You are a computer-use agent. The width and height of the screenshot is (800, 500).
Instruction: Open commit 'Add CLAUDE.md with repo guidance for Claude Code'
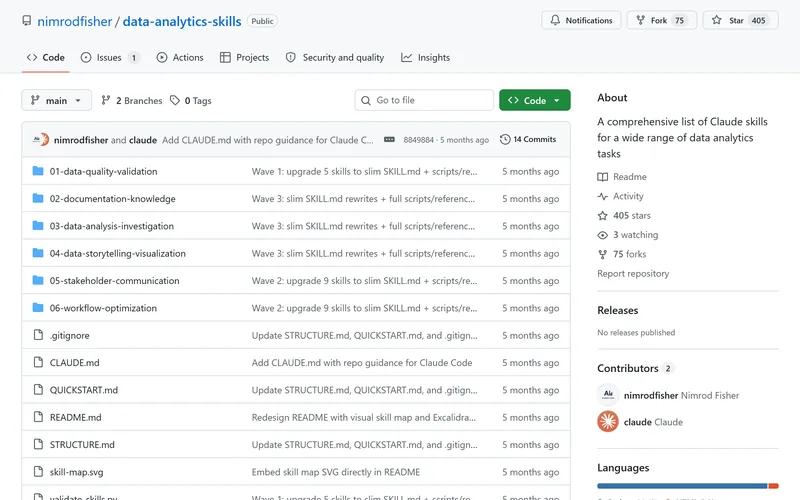[362, 363]
